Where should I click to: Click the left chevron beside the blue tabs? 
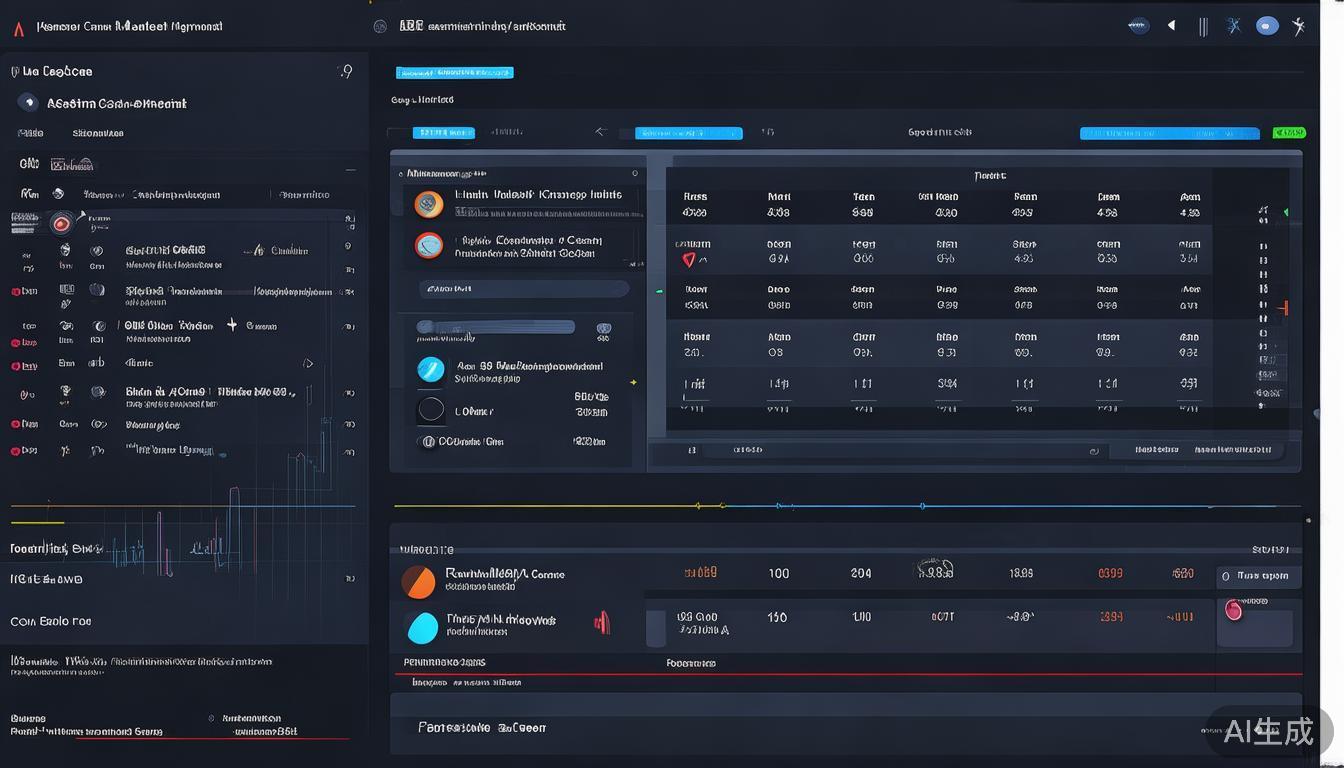600,132
